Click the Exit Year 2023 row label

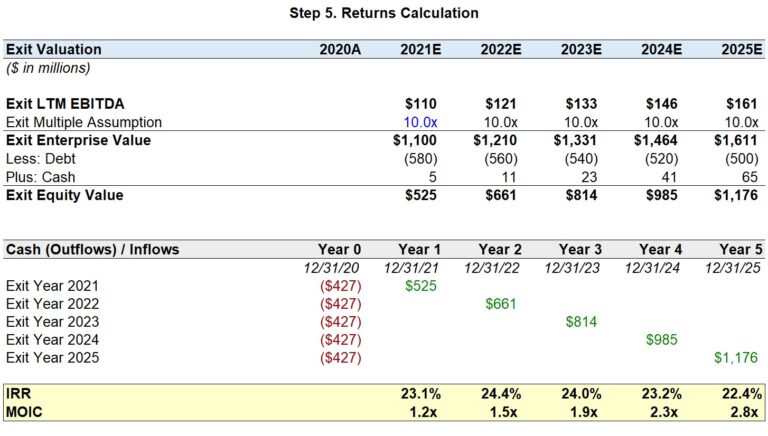(x=52, y=321)
